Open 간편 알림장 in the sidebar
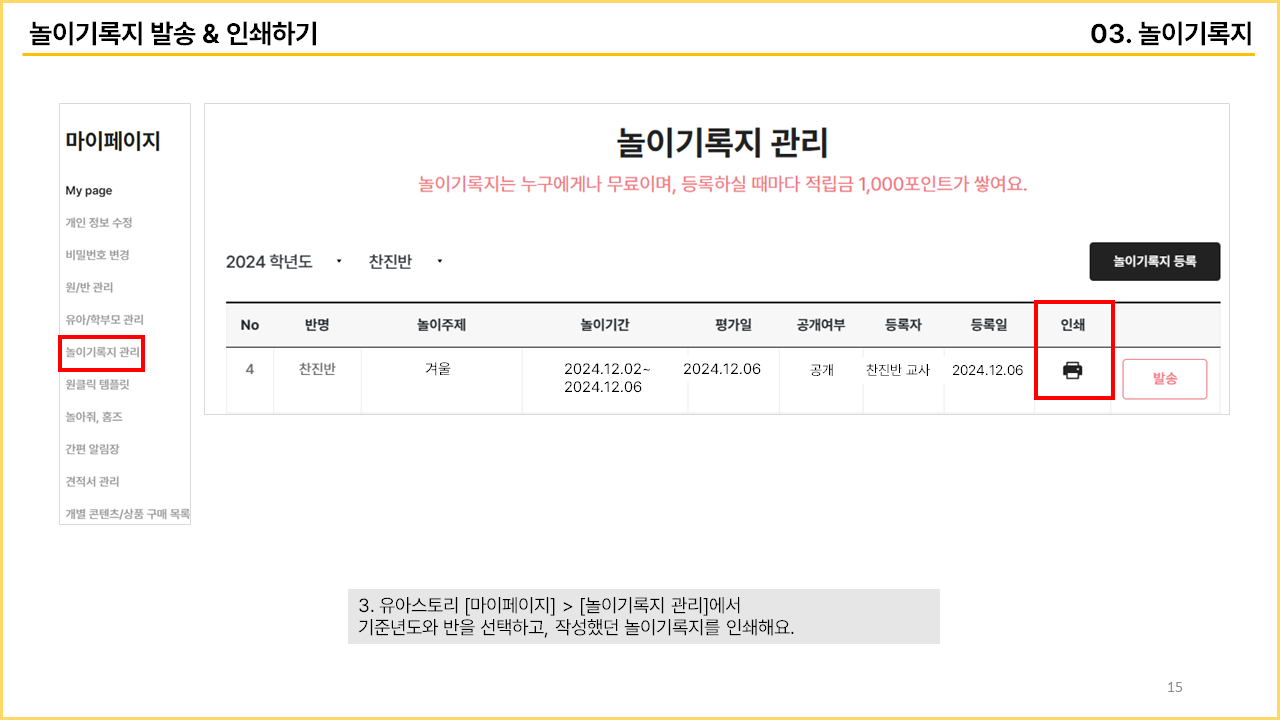The height and width of the screenshot is (720, 1280). 92,449
